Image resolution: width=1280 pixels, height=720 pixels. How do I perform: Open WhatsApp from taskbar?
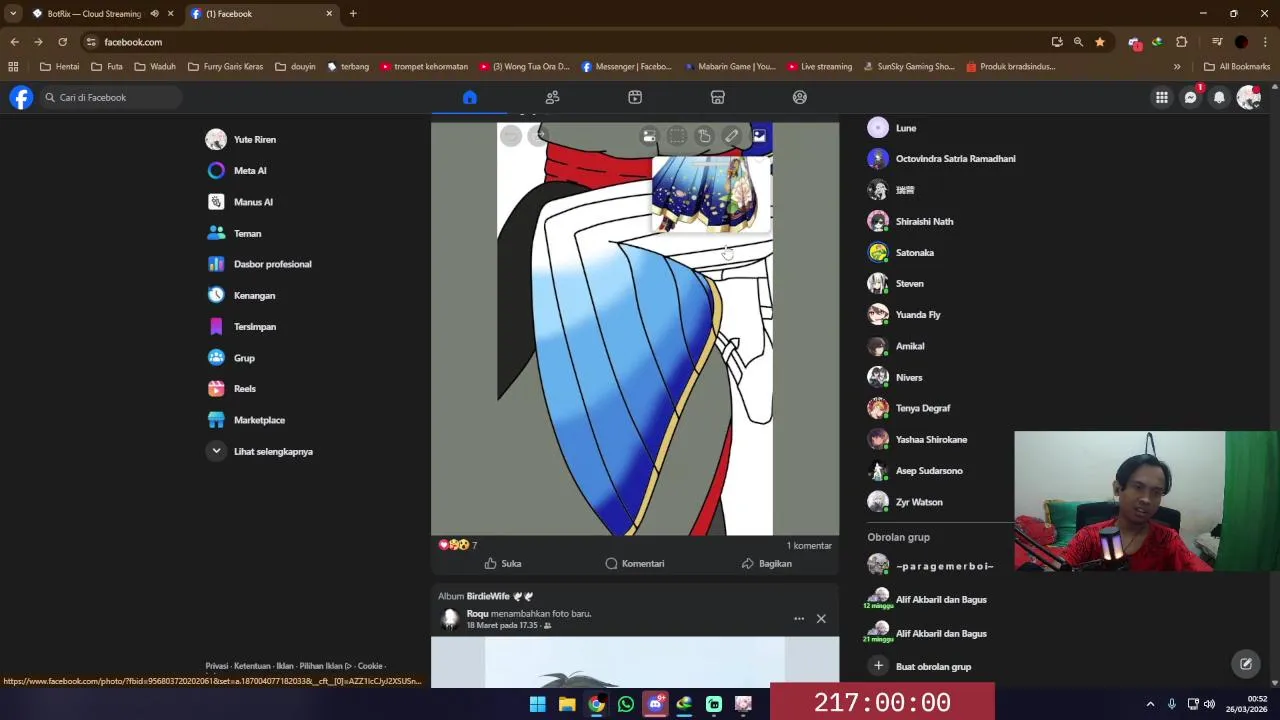click(x=626, y=704)
